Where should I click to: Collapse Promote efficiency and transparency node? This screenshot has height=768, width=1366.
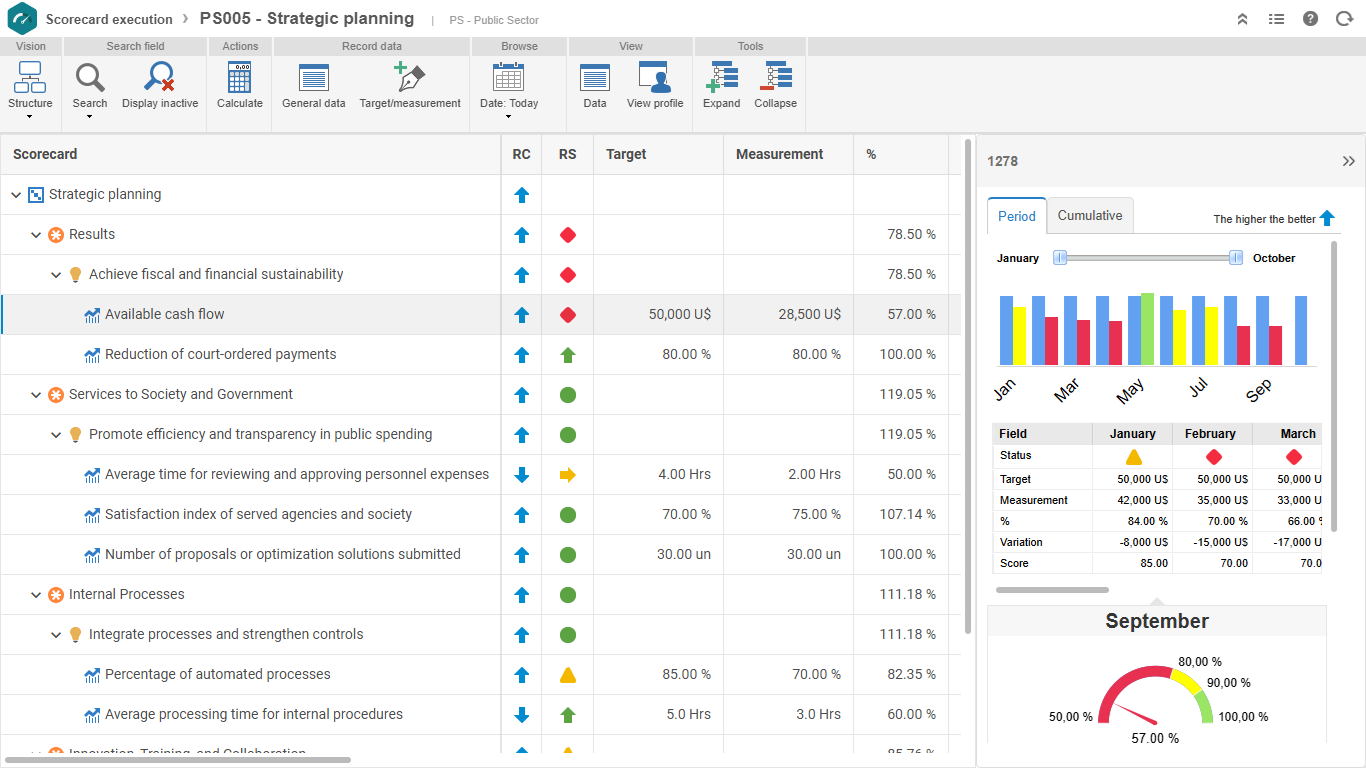tap(56, 435)
